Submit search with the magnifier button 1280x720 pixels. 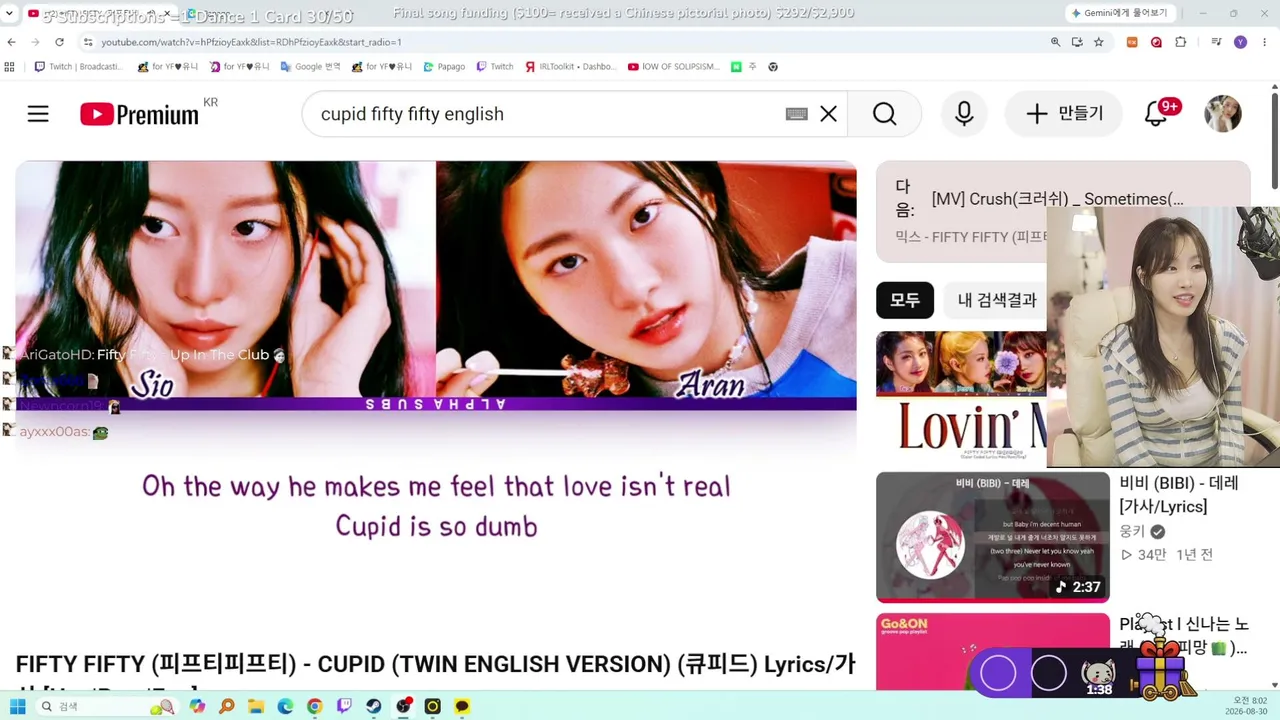(884, 114)
